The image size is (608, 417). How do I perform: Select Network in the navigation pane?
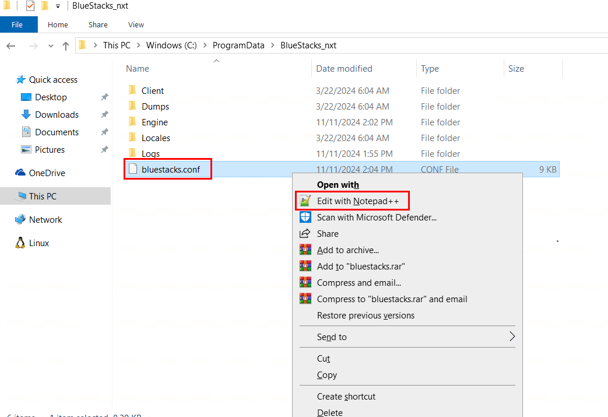click(x=38, y=220)
